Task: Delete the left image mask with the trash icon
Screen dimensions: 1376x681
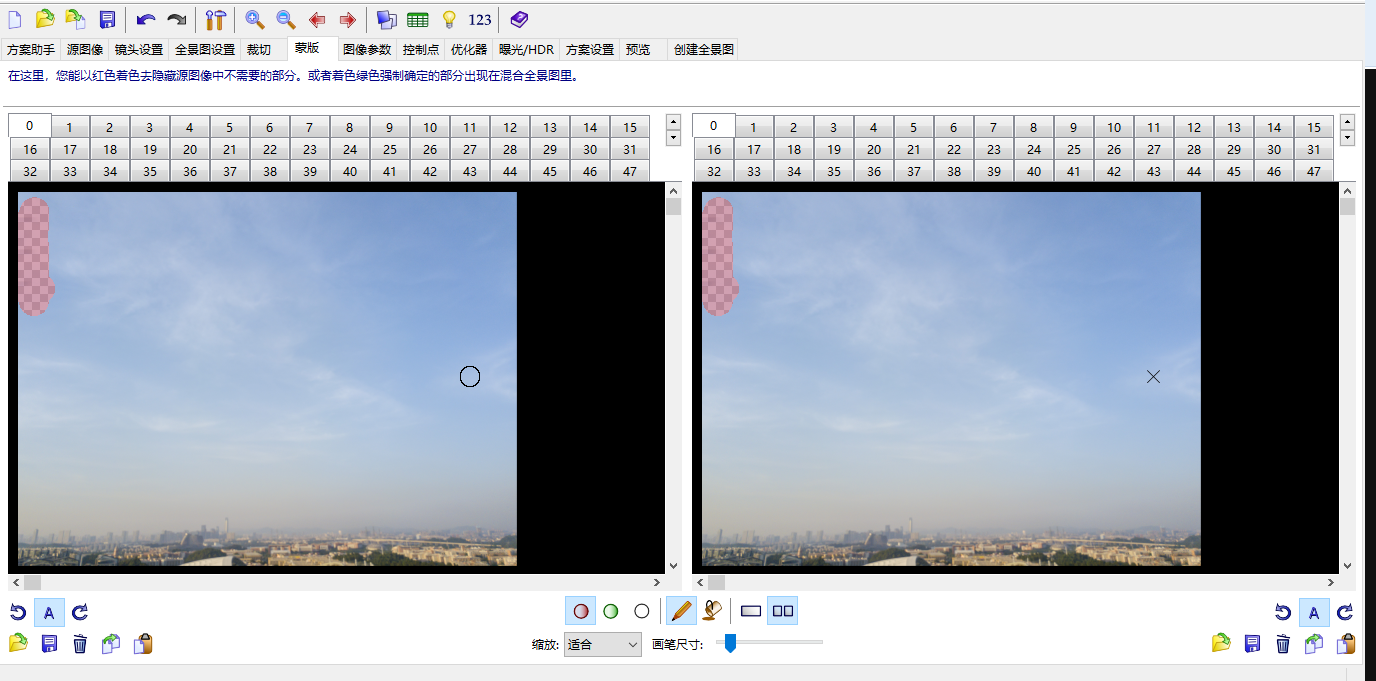Action: click(x=80, y=643)
